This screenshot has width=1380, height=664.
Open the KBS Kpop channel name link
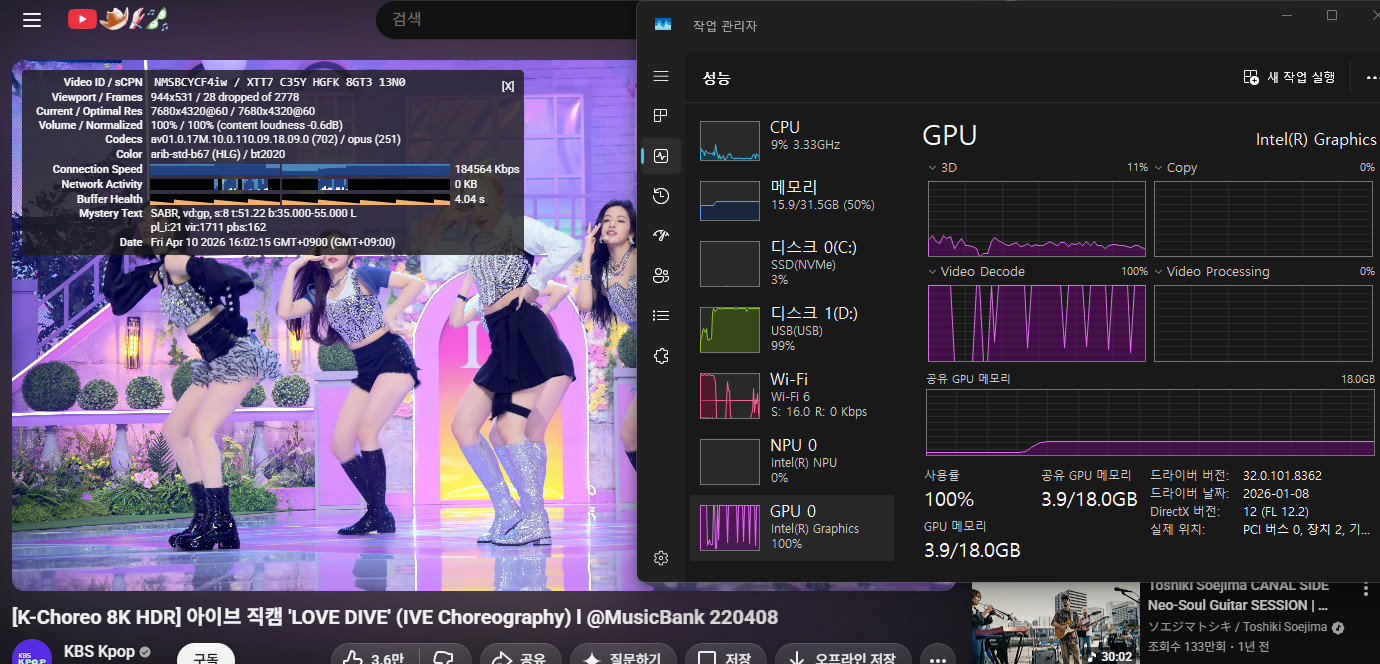[99, 652]
